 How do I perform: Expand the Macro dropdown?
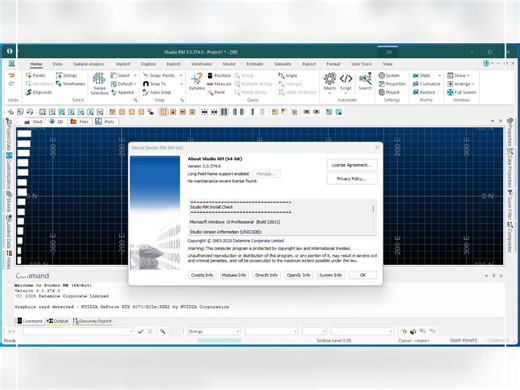tap(330, 93)
